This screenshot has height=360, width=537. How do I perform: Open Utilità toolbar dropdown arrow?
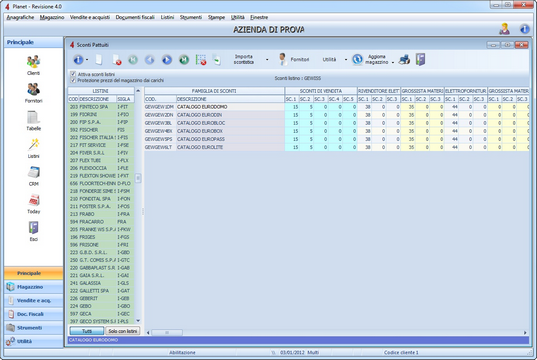tap(346, 60)
